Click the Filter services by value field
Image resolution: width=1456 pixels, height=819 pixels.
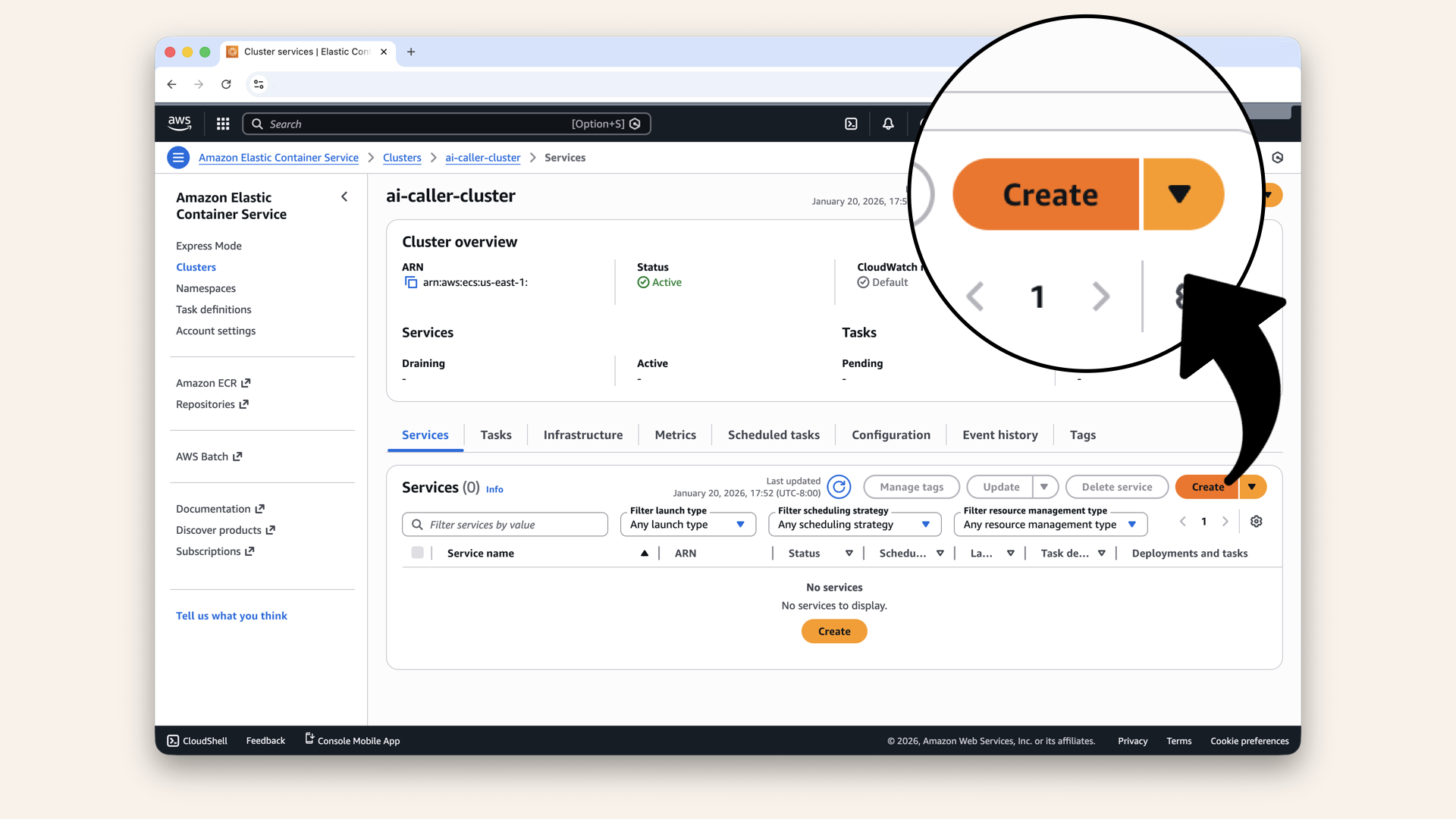pyautogui.click(x=504, y=524)
